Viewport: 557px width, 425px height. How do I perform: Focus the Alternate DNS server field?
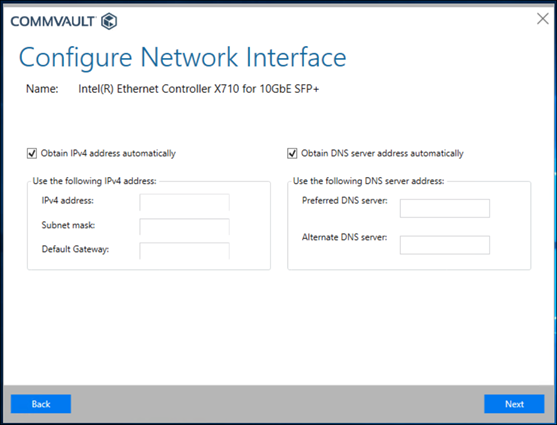(x=445, y=245)
